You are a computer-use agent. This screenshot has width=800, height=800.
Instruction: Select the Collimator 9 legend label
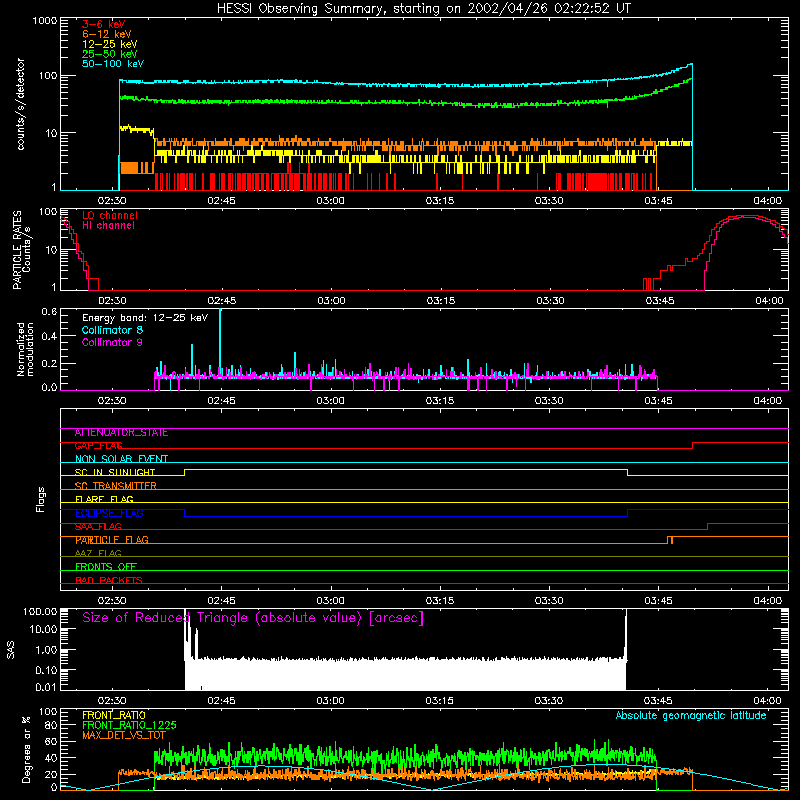(112, 342)
